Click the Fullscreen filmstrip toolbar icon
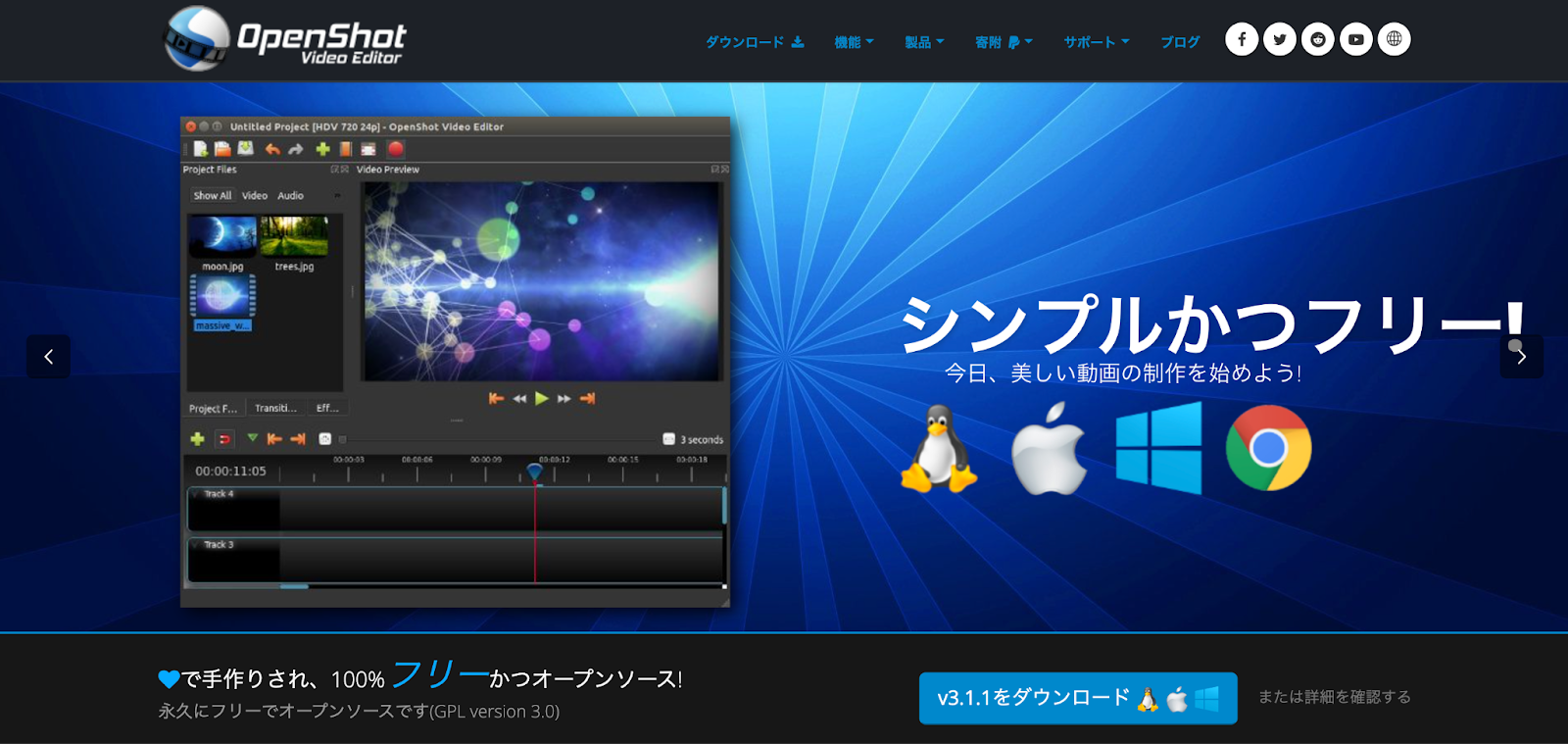Viewport: 1568px width, 744px height. pos(368,149)
